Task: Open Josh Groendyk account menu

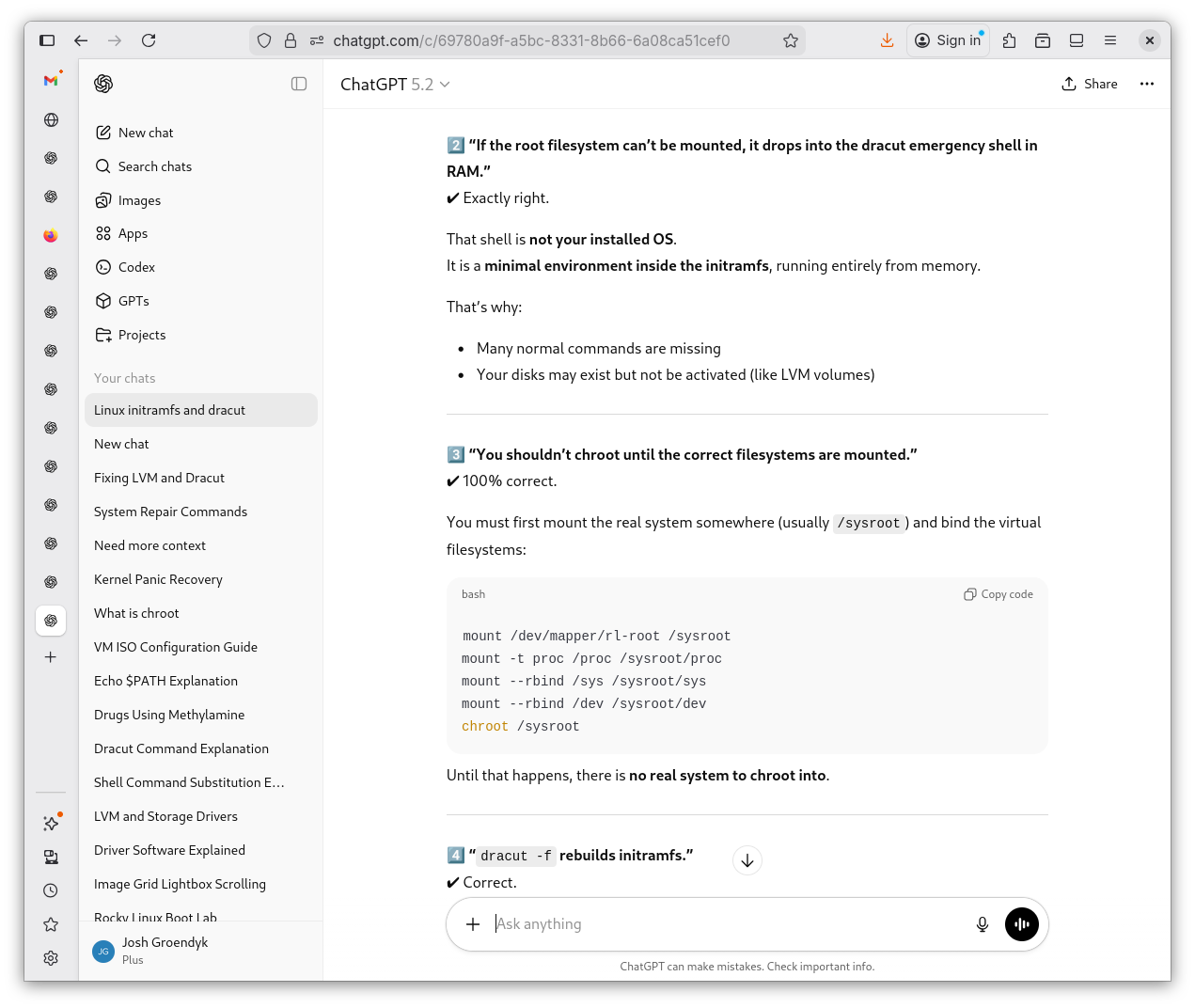Action: (x=165, y=950)
